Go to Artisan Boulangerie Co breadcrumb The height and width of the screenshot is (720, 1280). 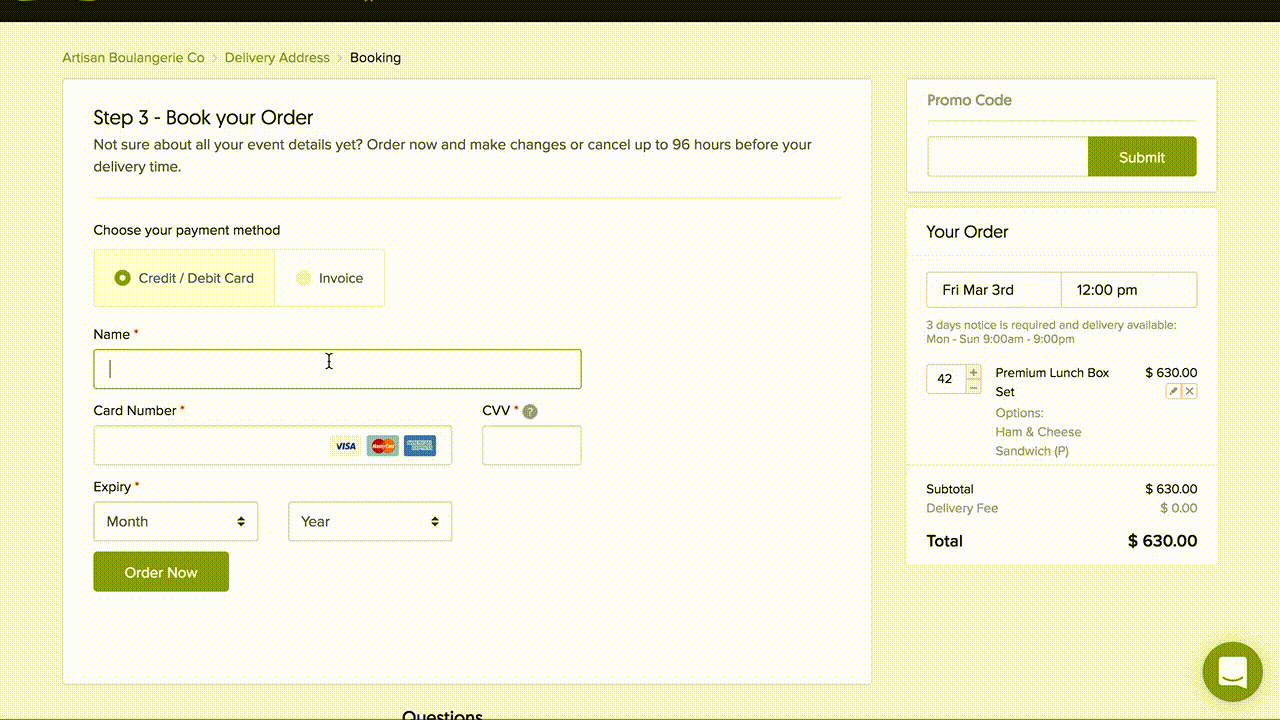[133, 58]
